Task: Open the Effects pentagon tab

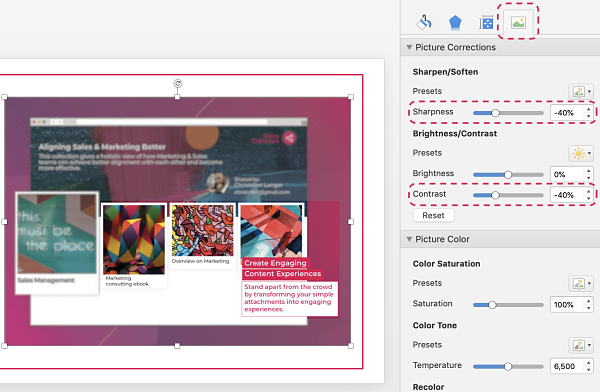Action: pyautogui.click(x=455, y=23)
